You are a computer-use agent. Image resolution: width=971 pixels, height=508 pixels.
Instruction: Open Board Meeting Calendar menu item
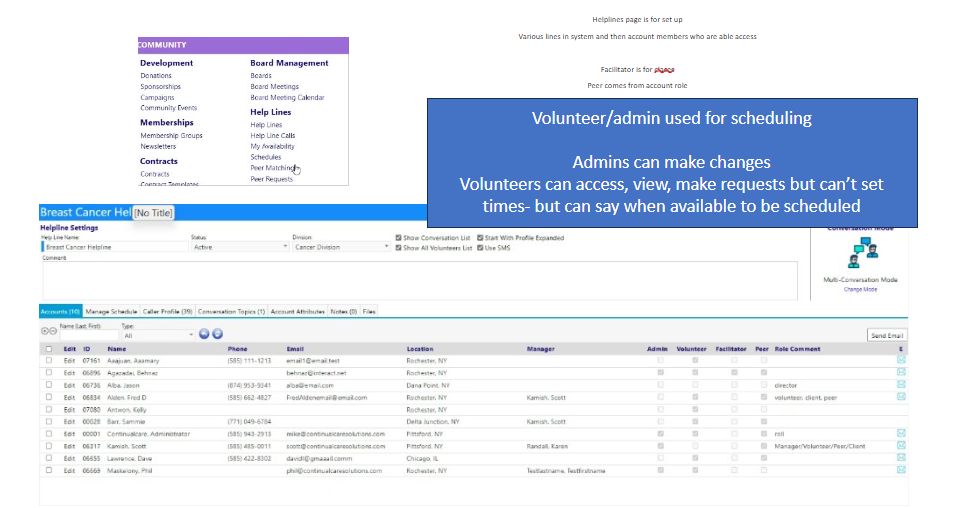(287, 97)
